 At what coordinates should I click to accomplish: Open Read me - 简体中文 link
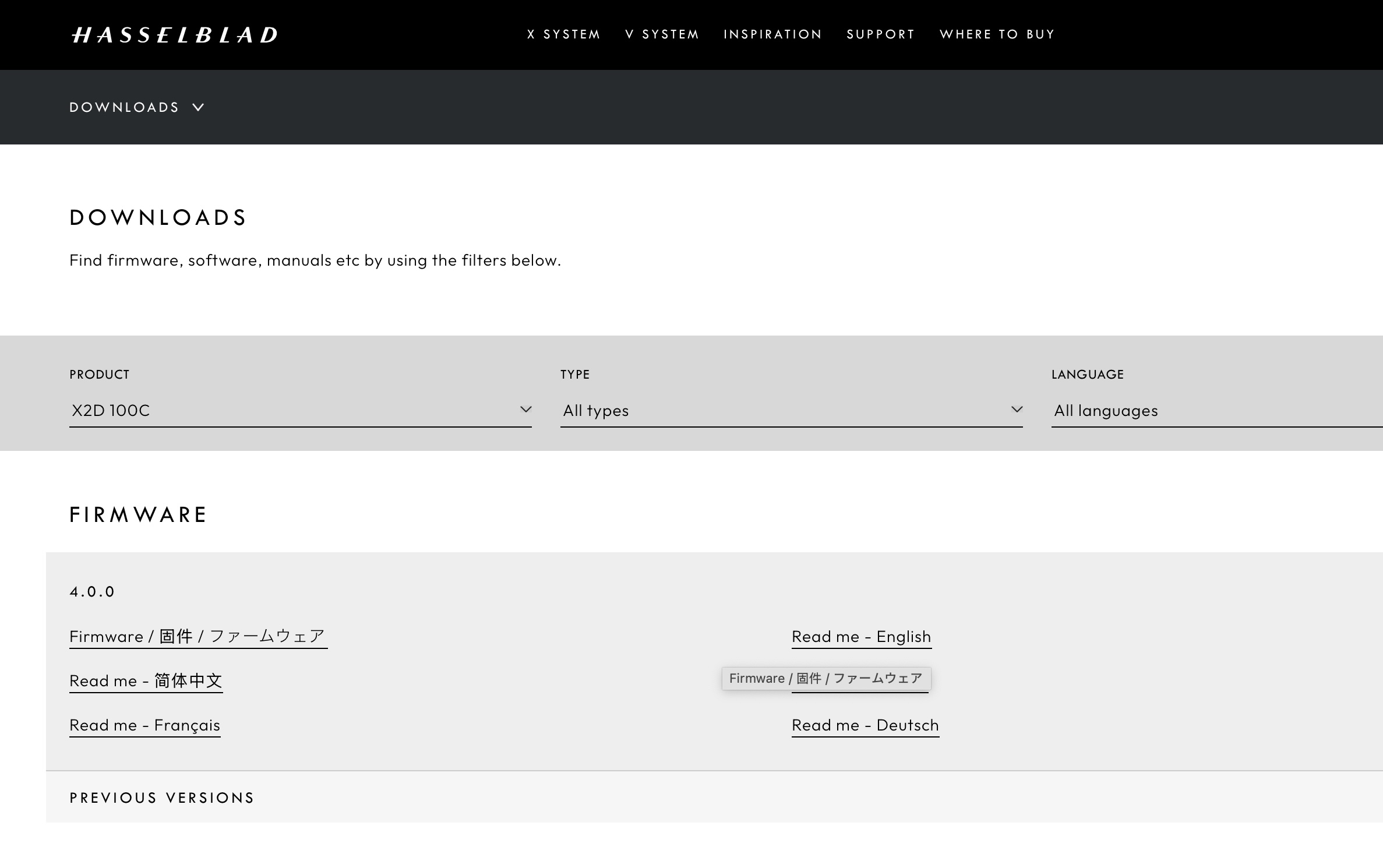pos(146,680)
